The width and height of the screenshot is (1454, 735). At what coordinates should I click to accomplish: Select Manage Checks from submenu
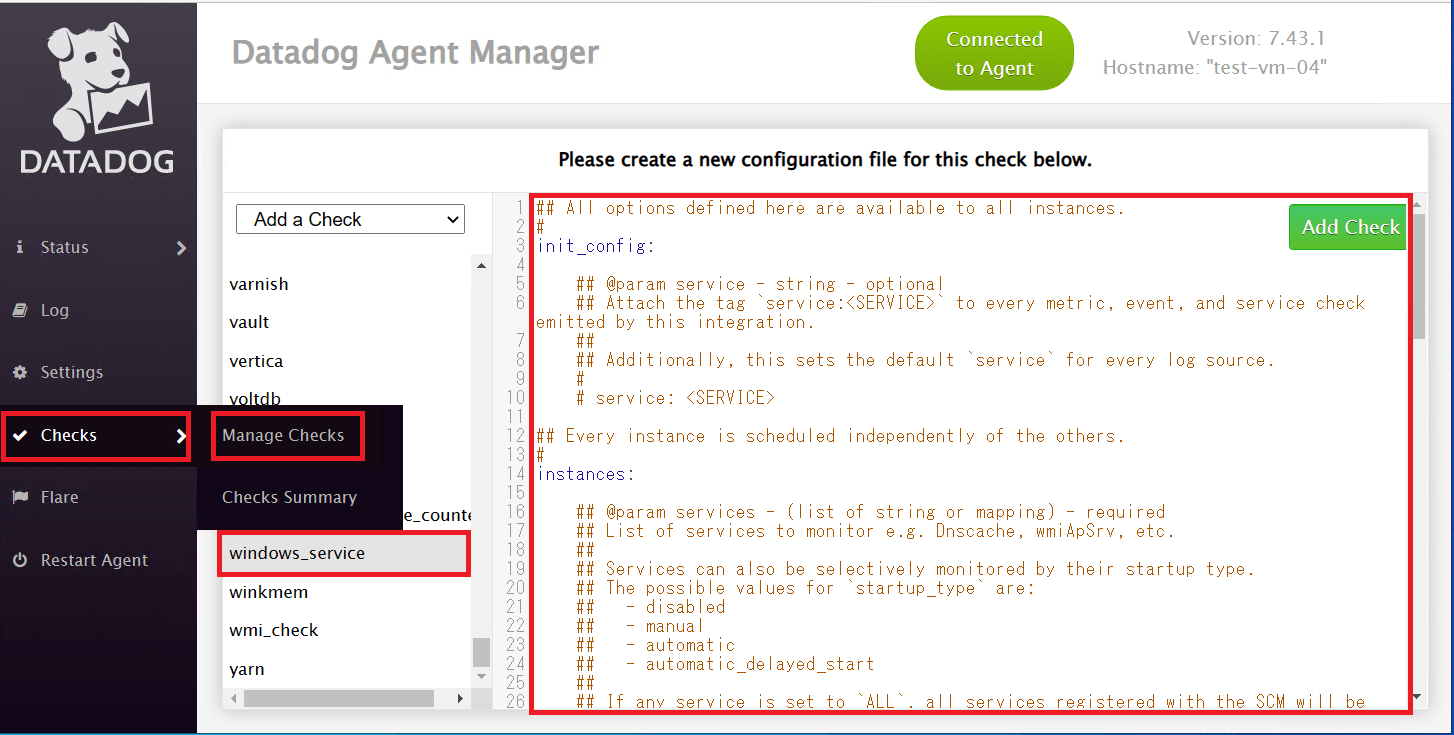coord(283,435)
